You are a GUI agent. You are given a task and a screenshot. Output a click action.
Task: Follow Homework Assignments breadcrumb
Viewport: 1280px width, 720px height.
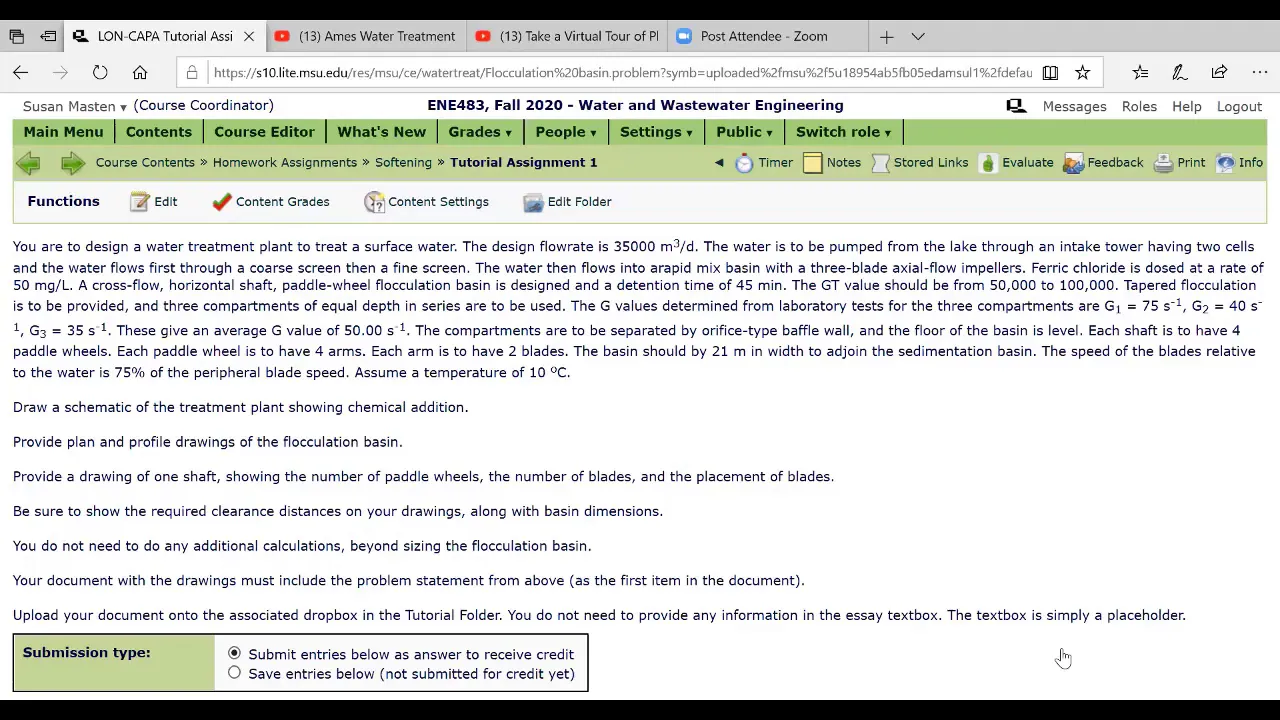point(285,162)
